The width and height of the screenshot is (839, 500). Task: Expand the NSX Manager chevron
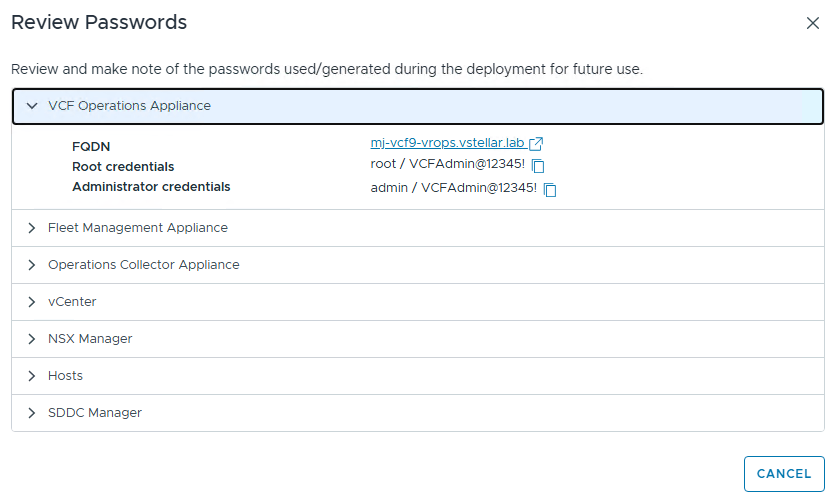click(32, 339)
